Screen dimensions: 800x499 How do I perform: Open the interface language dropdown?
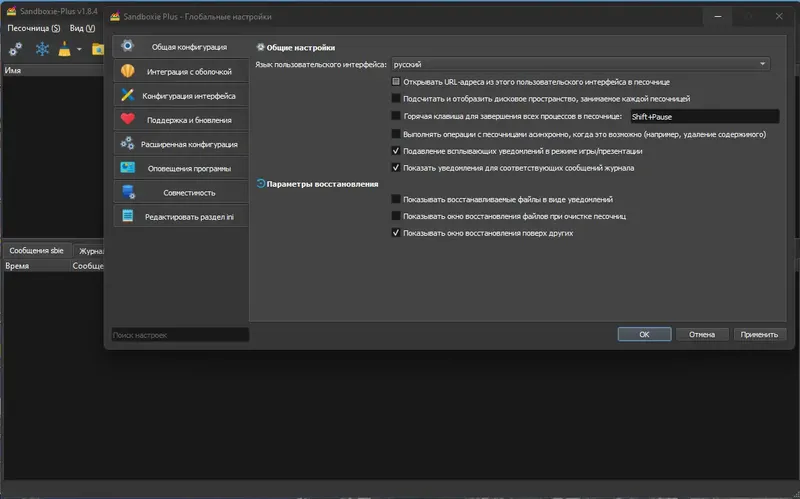[580, 64]
